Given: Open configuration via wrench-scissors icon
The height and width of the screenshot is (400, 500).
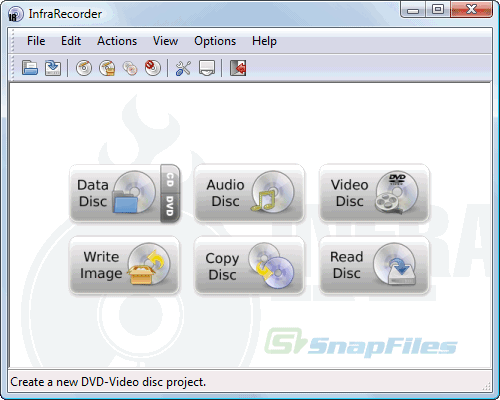Looking at the screenshot, I should [x=183, y=68].
